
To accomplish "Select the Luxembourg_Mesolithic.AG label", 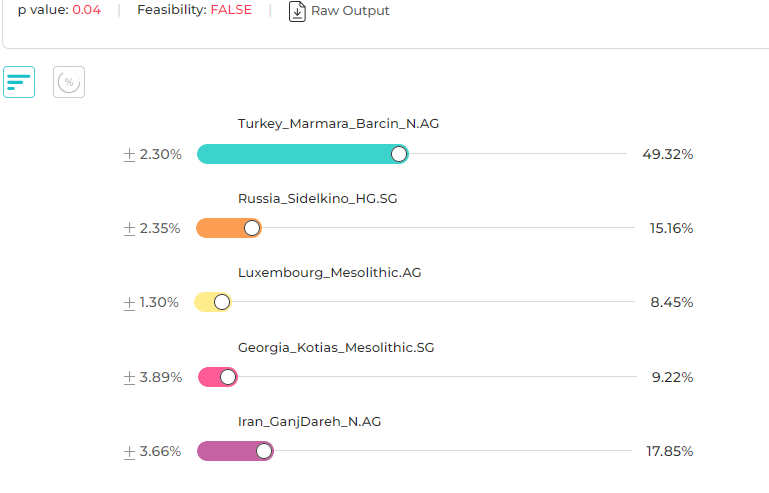I will tap(328, 273).
